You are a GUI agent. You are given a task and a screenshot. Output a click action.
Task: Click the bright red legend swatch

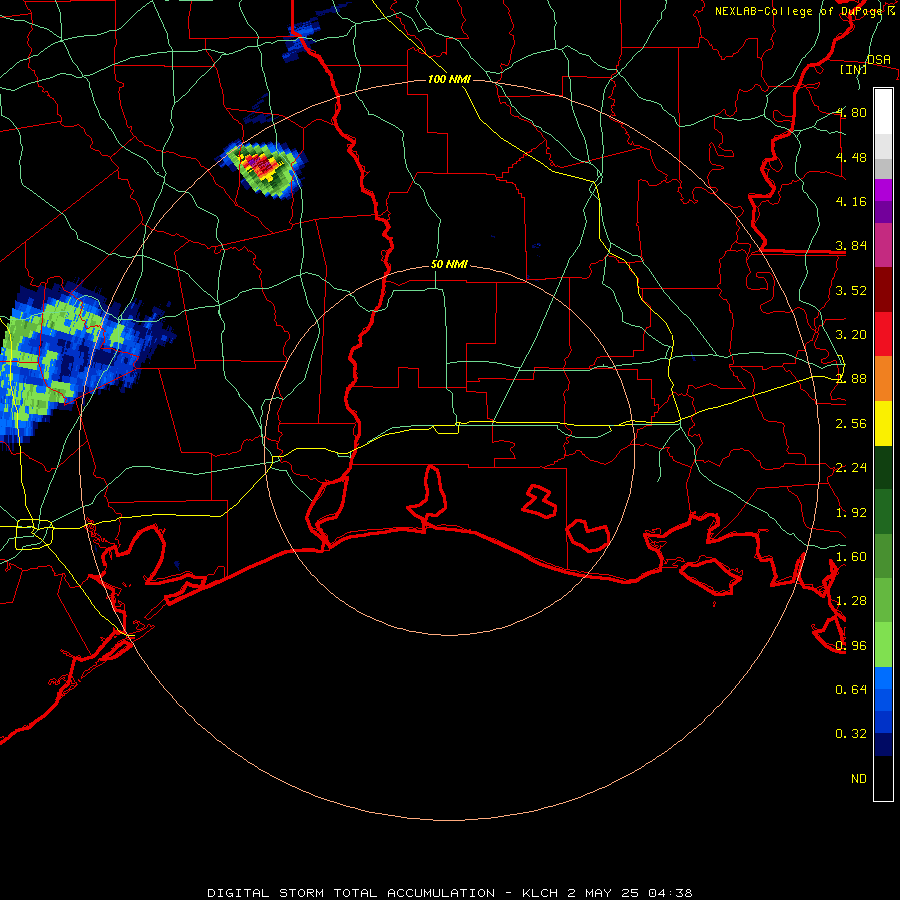883,334
